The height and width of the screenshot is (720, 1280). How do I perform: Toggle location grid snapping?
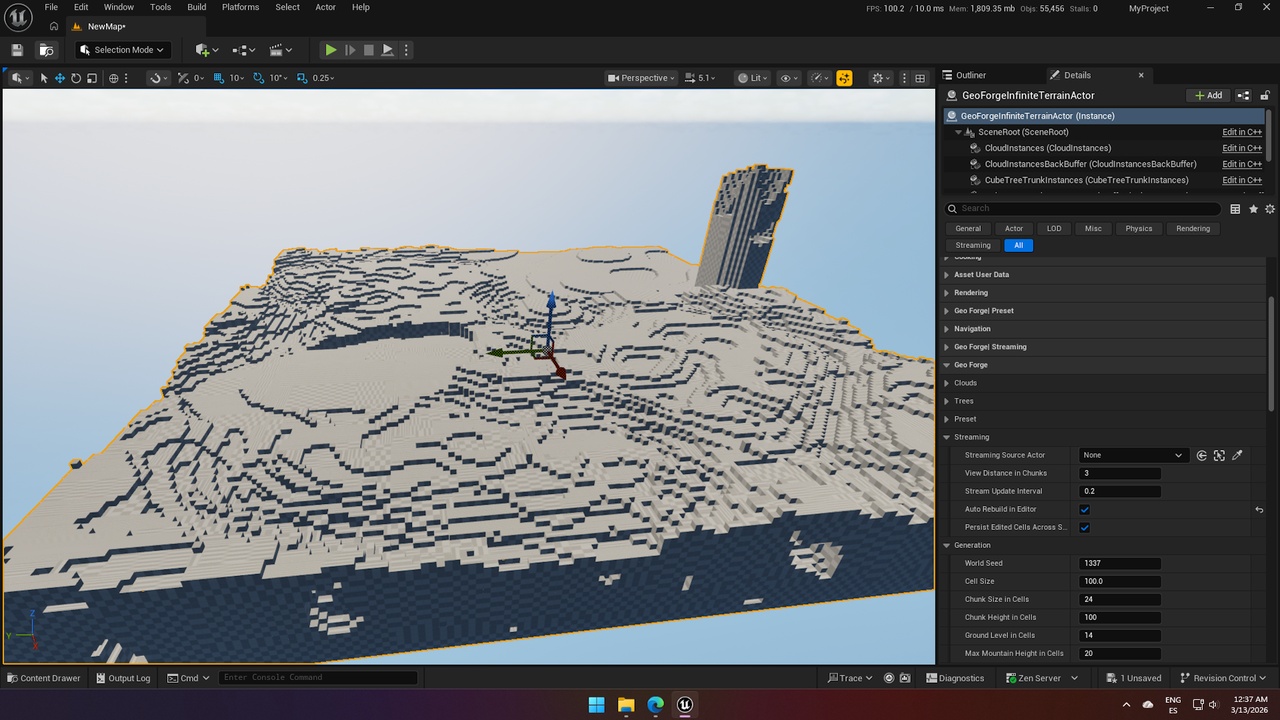(219, 78)
